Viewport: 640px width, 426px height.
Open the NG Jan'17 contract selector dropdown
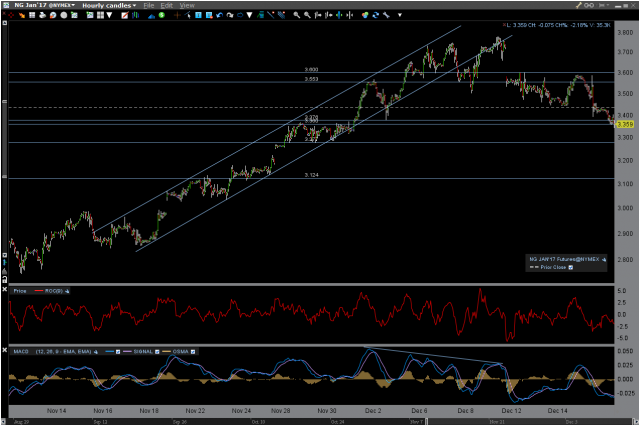pos(44,5)
